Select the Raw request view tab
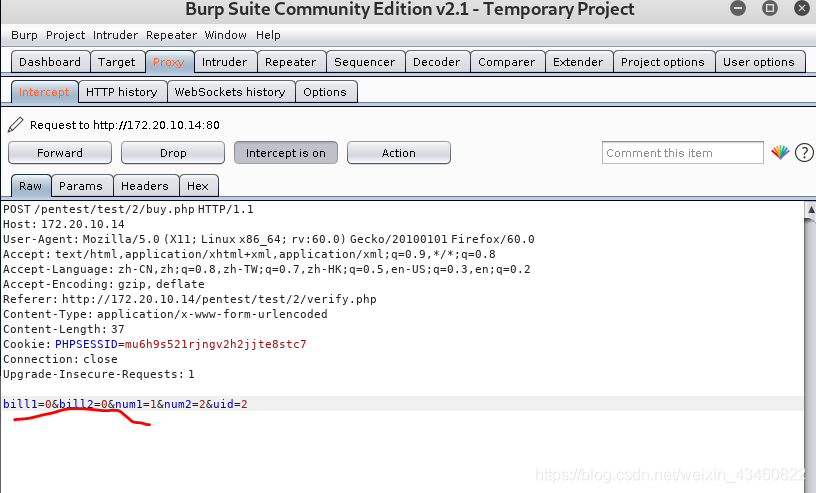 [x=31, y=186]
